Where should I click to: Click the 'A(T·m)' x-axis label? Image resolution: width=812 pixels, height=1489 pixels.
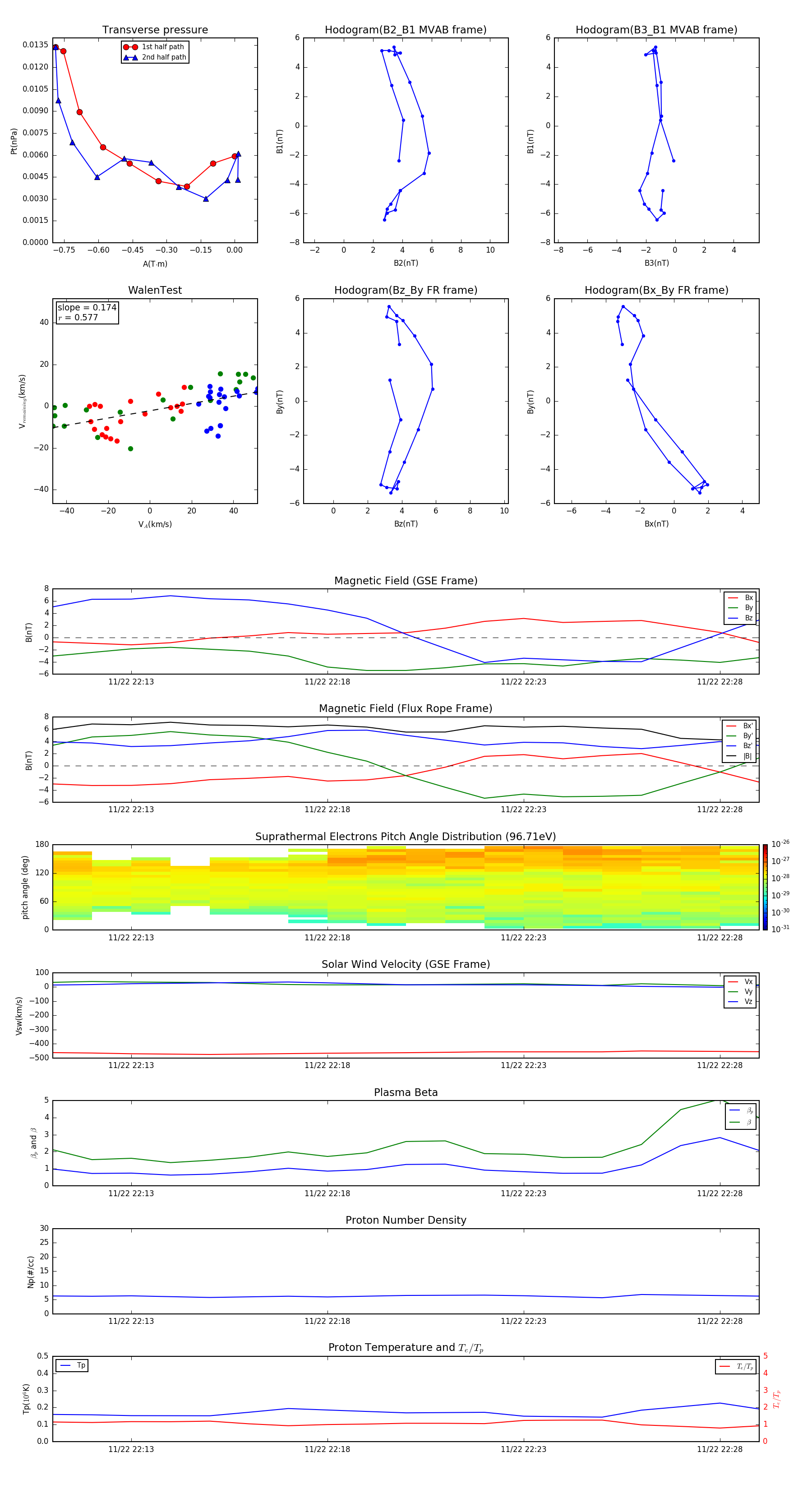point(155,264)
